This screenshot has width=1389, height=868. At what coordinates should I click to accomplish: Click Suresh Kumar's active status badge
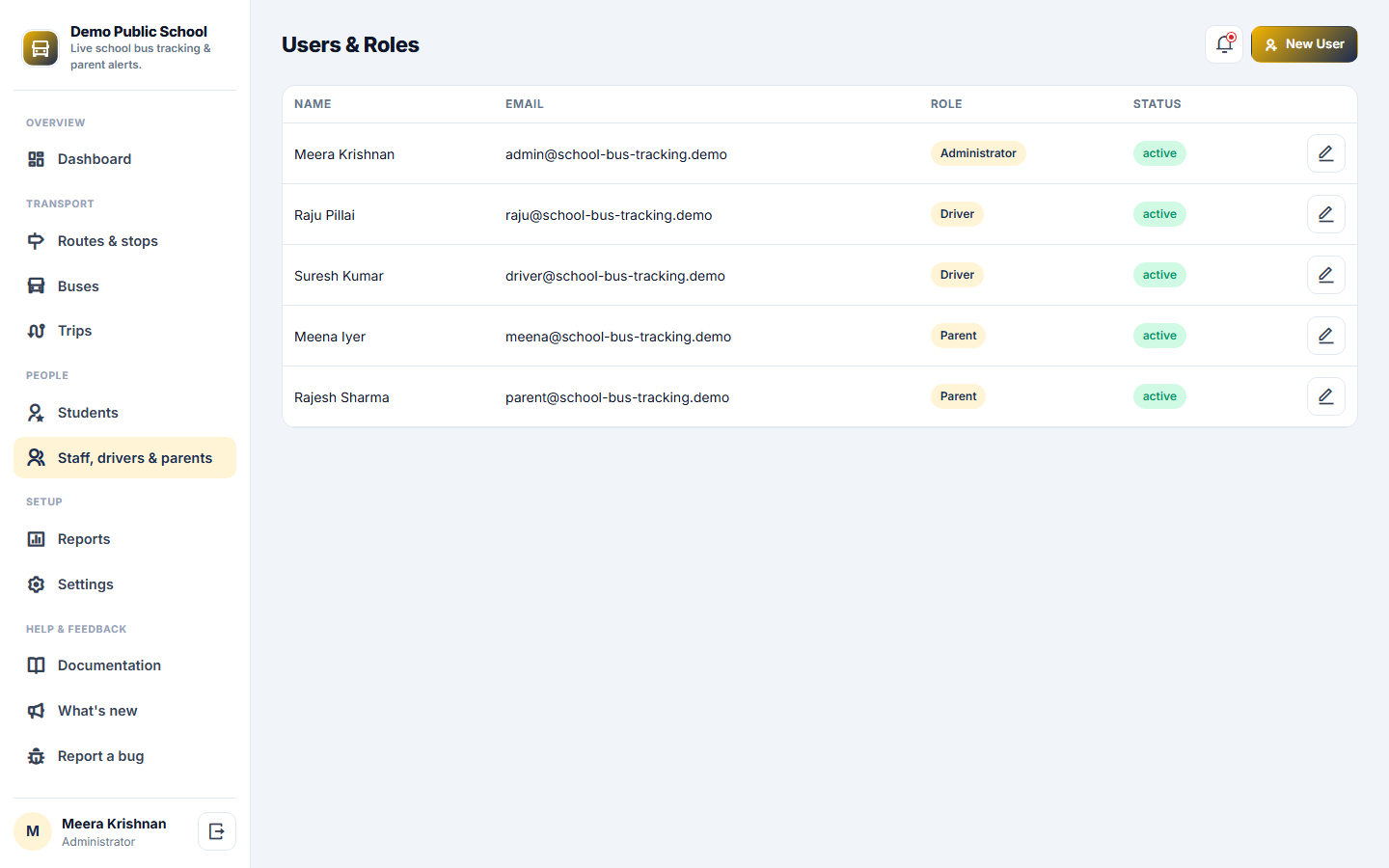click(1159, 275)
